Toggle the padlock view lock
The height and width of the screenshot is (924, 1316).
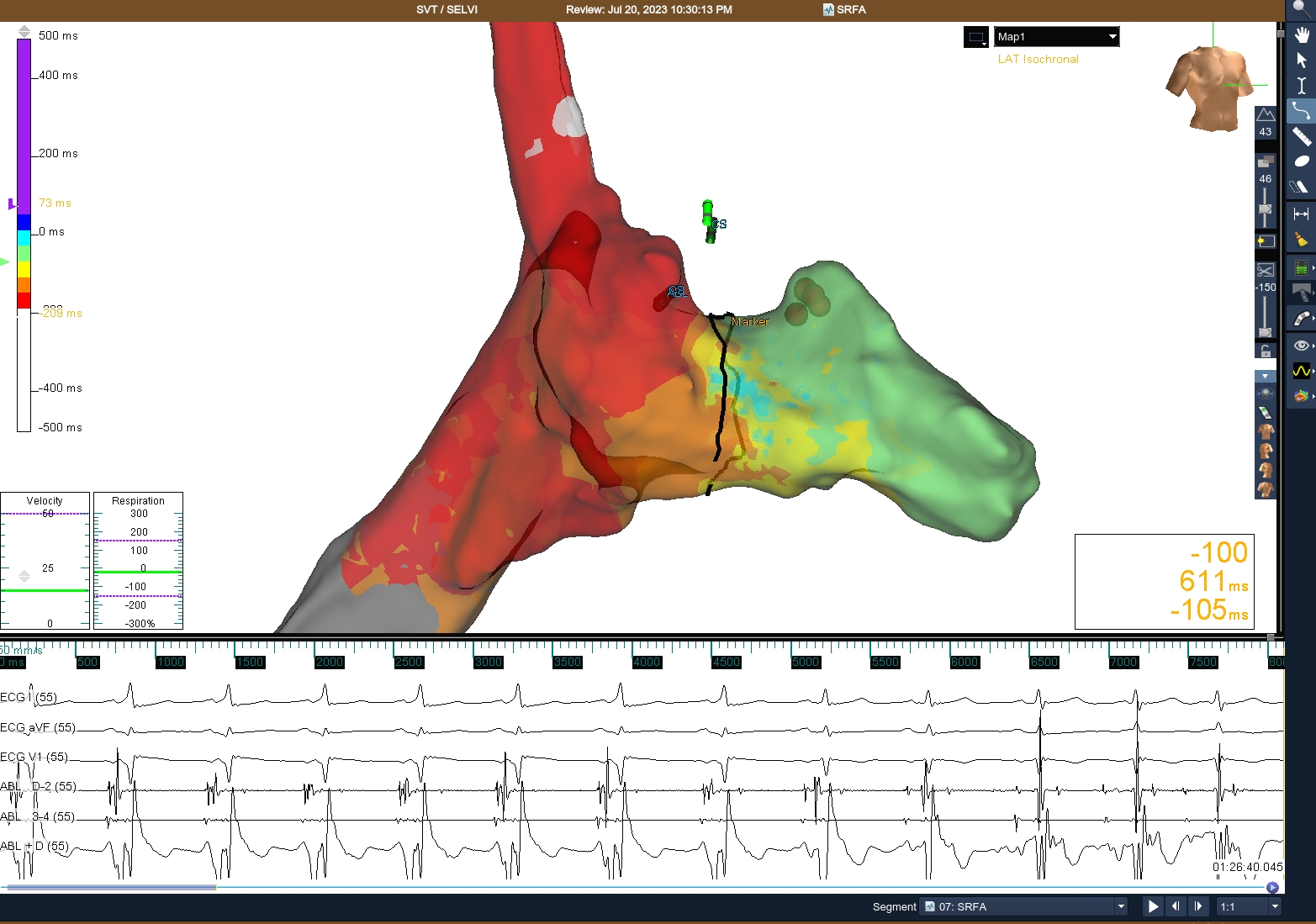[x=1266, y=351]
